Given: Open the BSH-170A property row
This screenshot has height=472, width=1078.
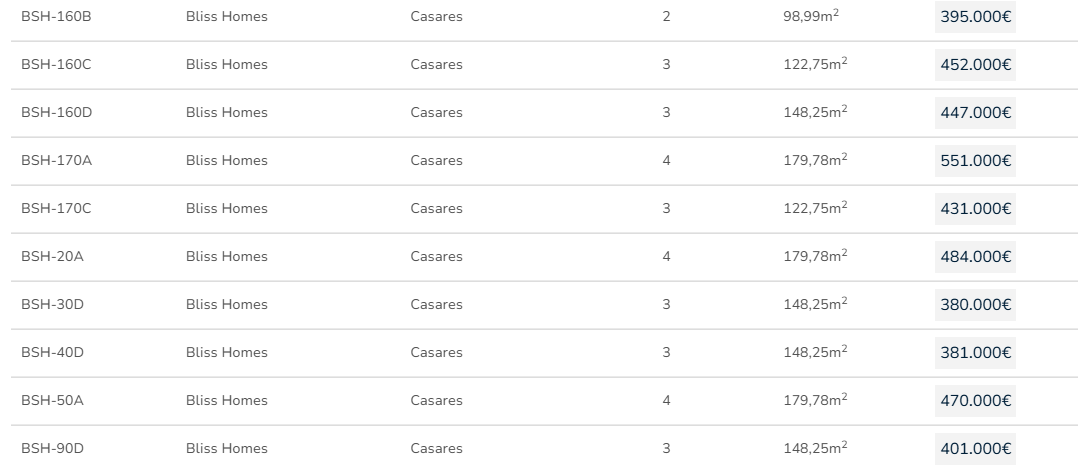Looking at the screenshot, I should (56, 161).
